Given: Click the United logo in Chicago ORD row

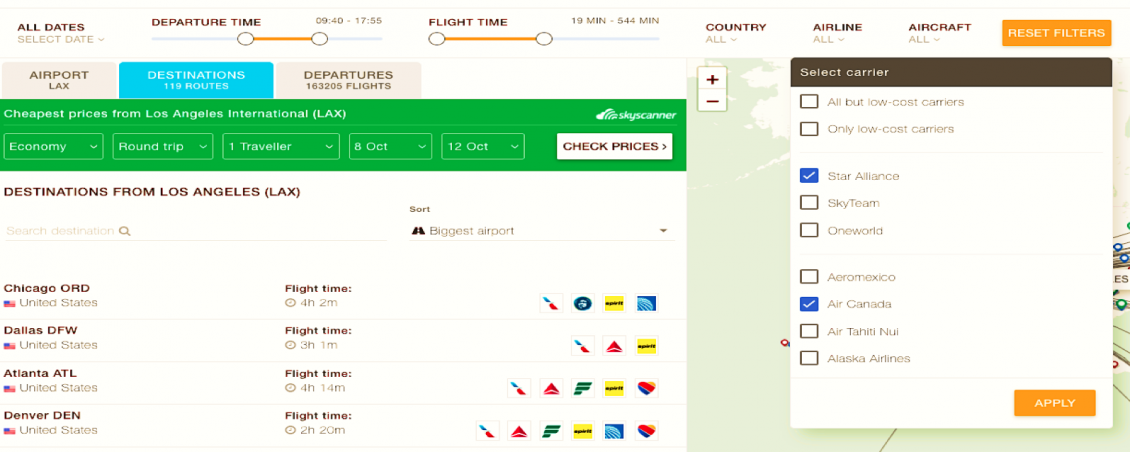Looking at the screenshot, I should (646, 303).
